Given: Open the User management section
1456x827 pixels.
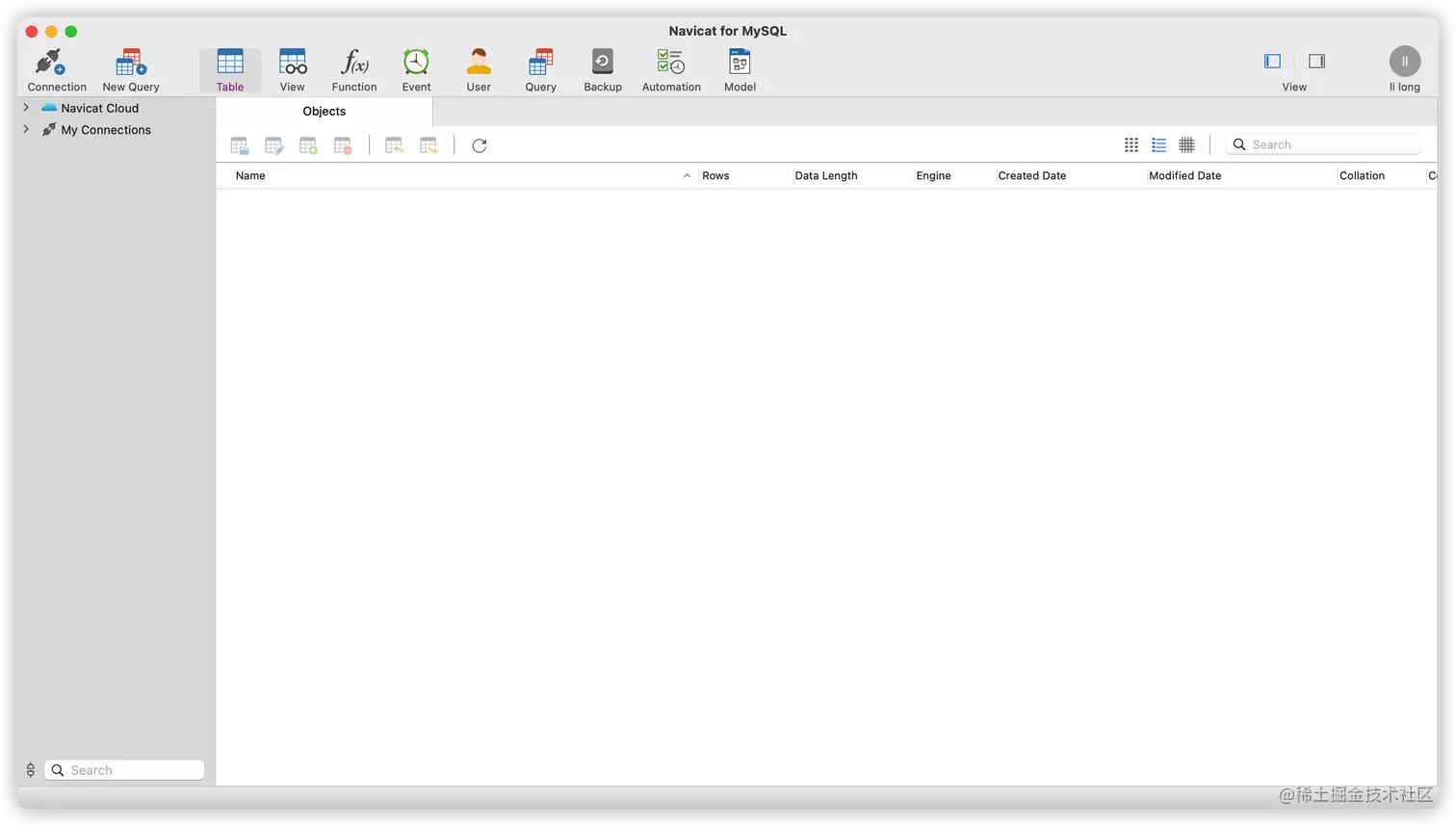Looking at the screenshot, I should point(479,70).
